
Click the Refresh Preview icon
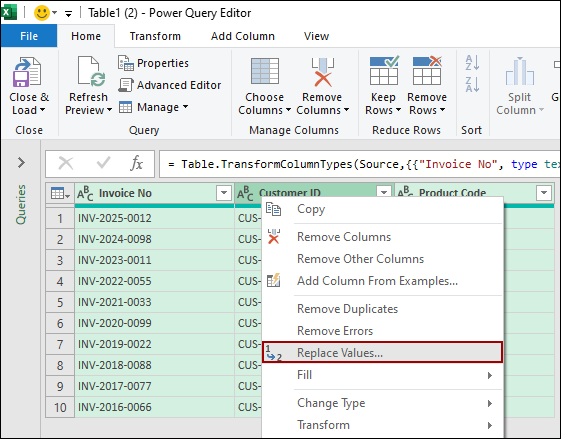[92, 72]
